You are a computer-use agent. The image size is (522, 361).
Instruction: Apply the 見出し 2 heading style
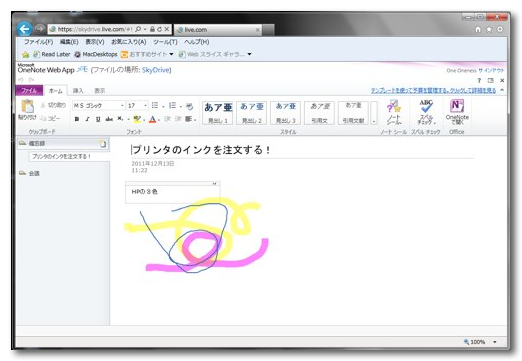252,113
